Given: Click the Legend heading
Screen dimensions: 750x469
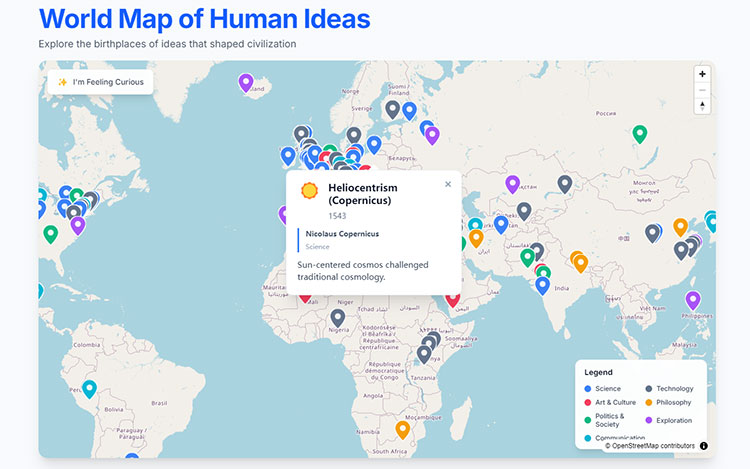Looking at the screenshot, I should click(598, 372).
